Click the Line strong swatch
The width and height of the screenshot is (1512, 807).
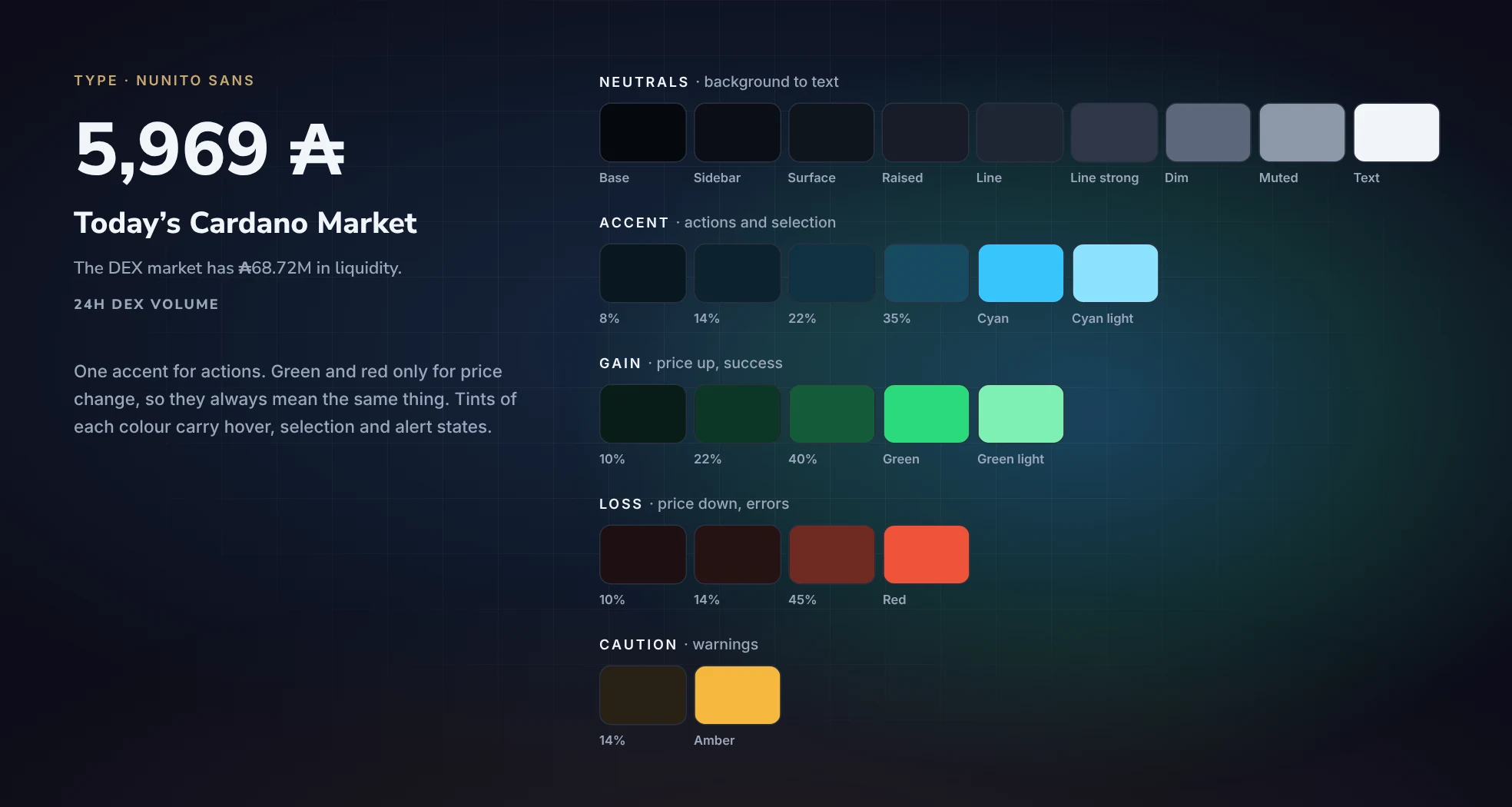coord(1114,132)
